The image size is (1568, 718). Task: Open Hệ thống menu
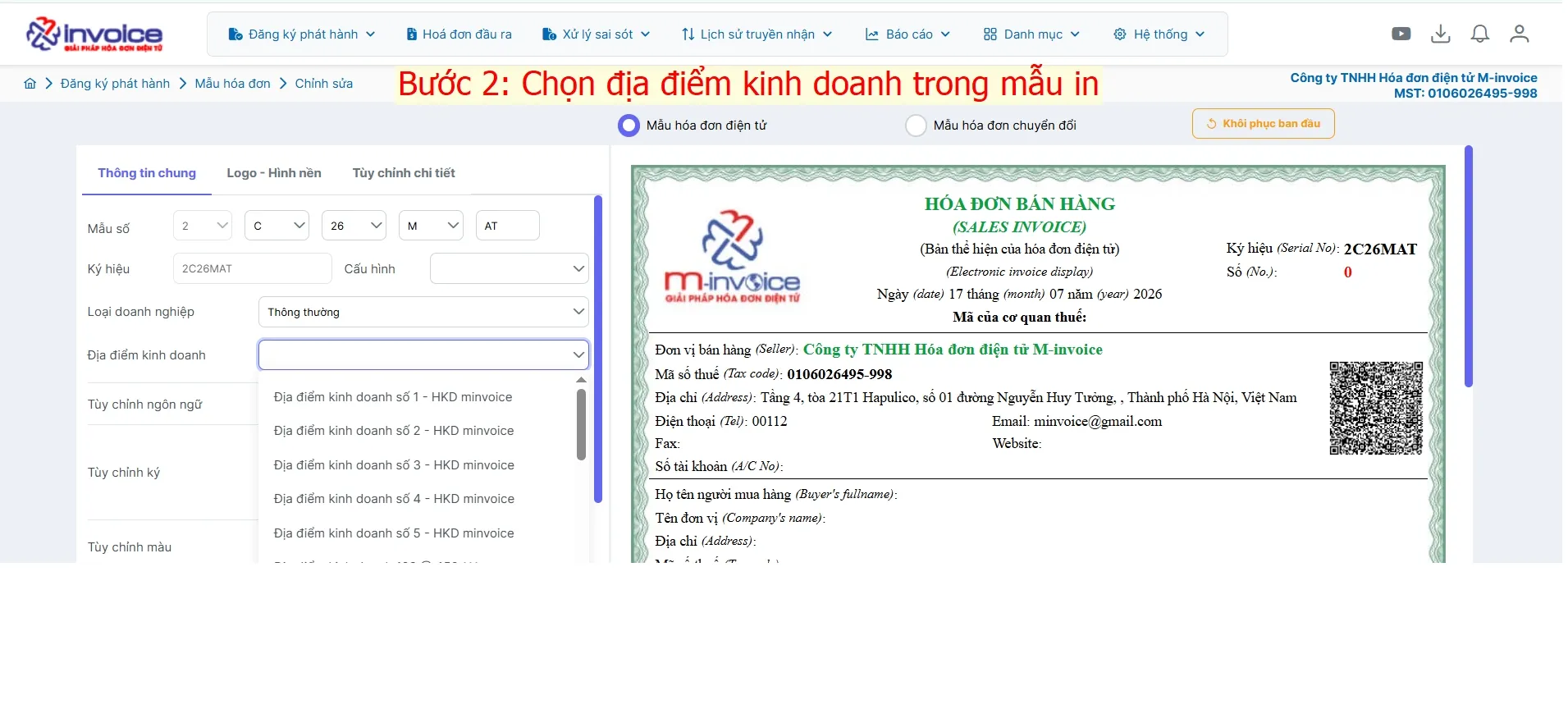pyautogui.click(x=1159, y=34)
